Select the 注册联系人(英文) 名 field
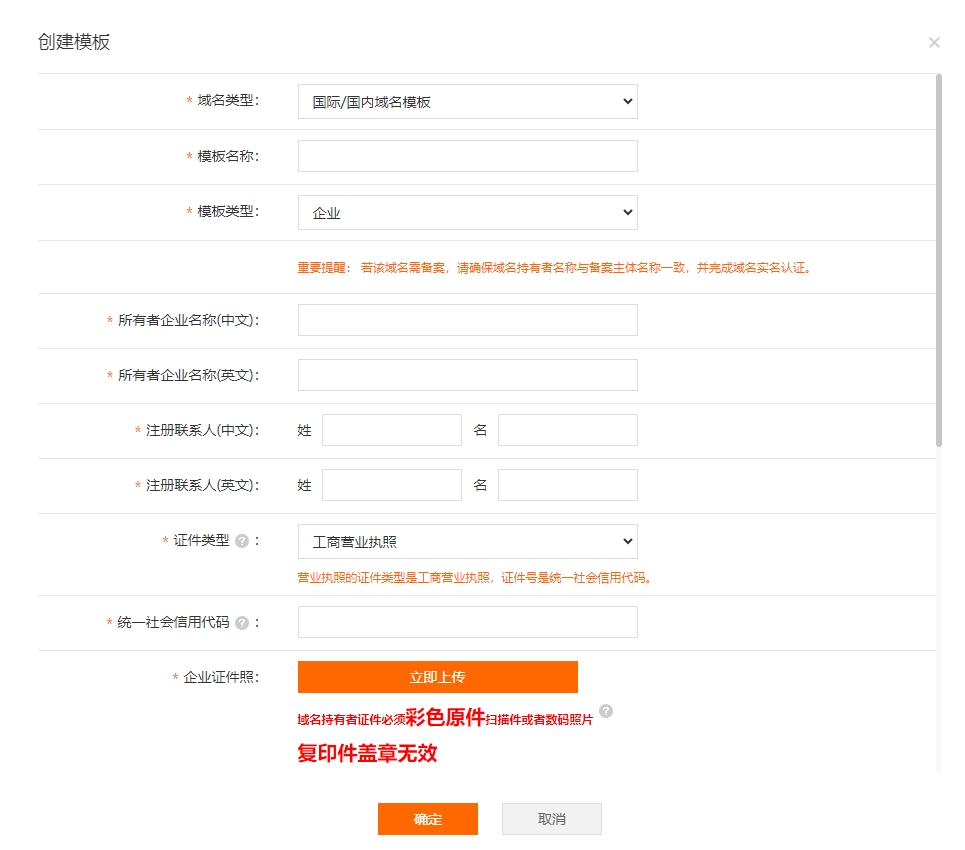 point(567,485)
